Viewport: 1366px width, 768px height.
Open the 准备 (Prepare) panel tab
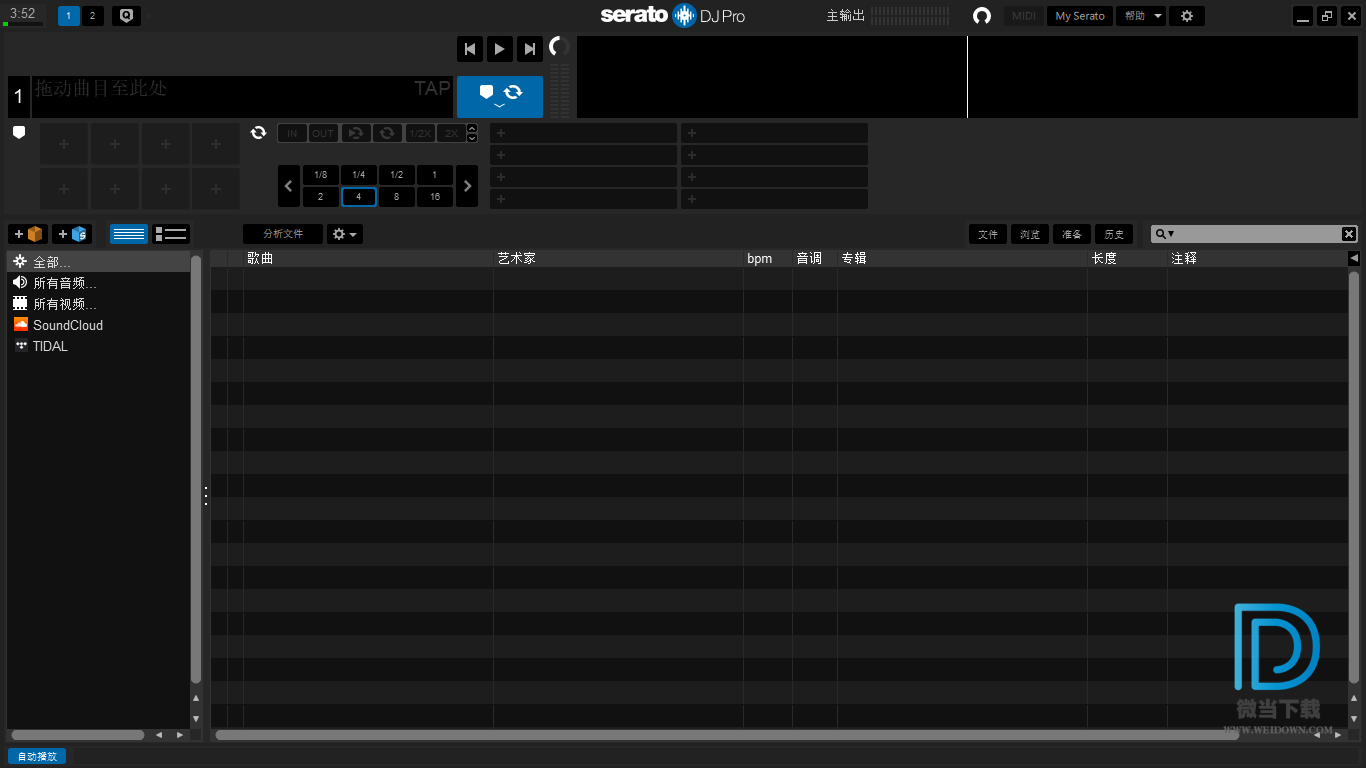click(x=1072, y=234)
